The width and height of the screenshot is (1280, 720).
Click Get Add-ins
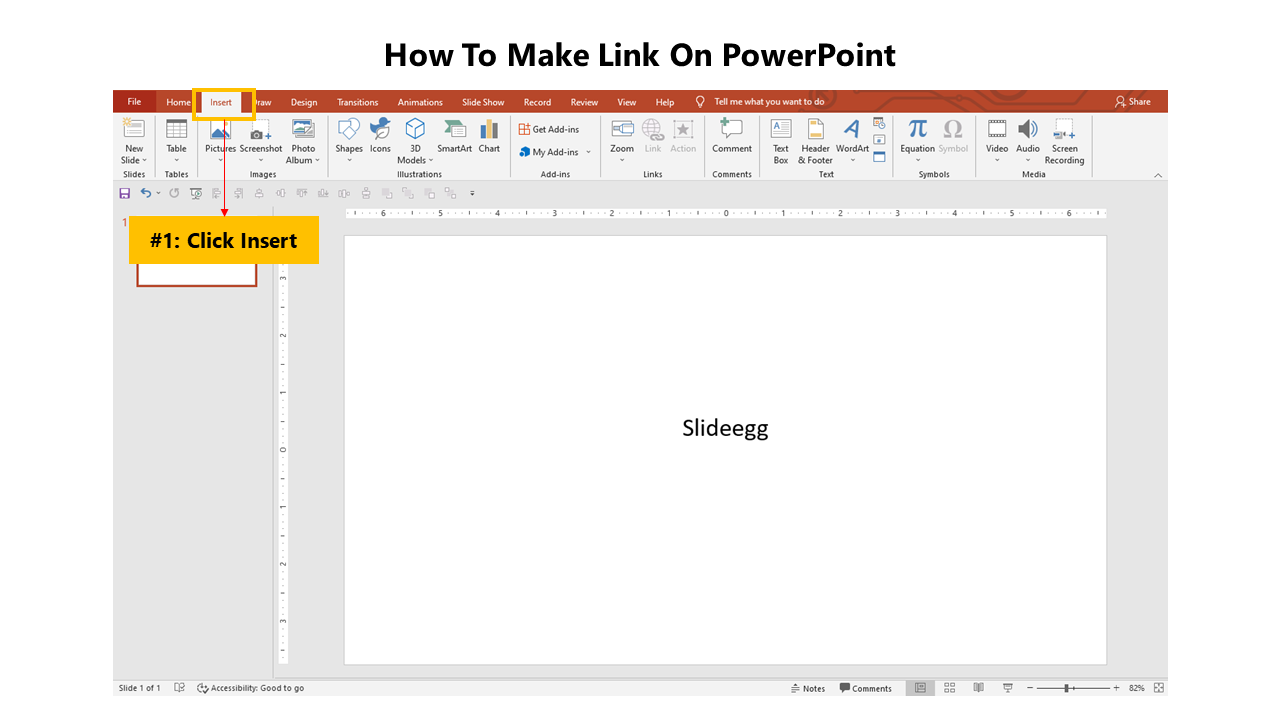click(549, 129)
